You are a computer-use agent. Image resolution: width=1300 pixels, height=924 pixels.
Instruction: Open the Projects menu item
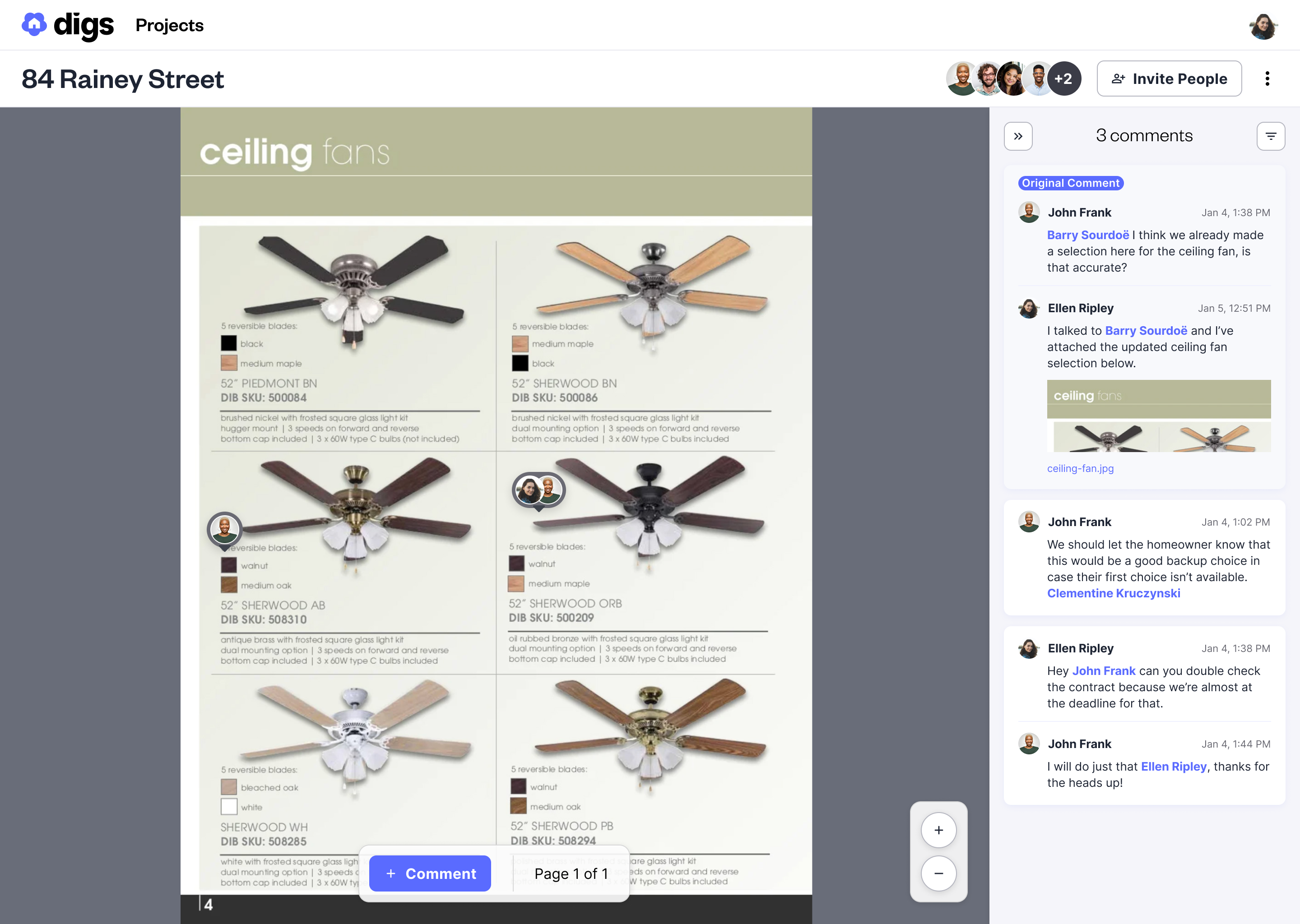[169, 26]
